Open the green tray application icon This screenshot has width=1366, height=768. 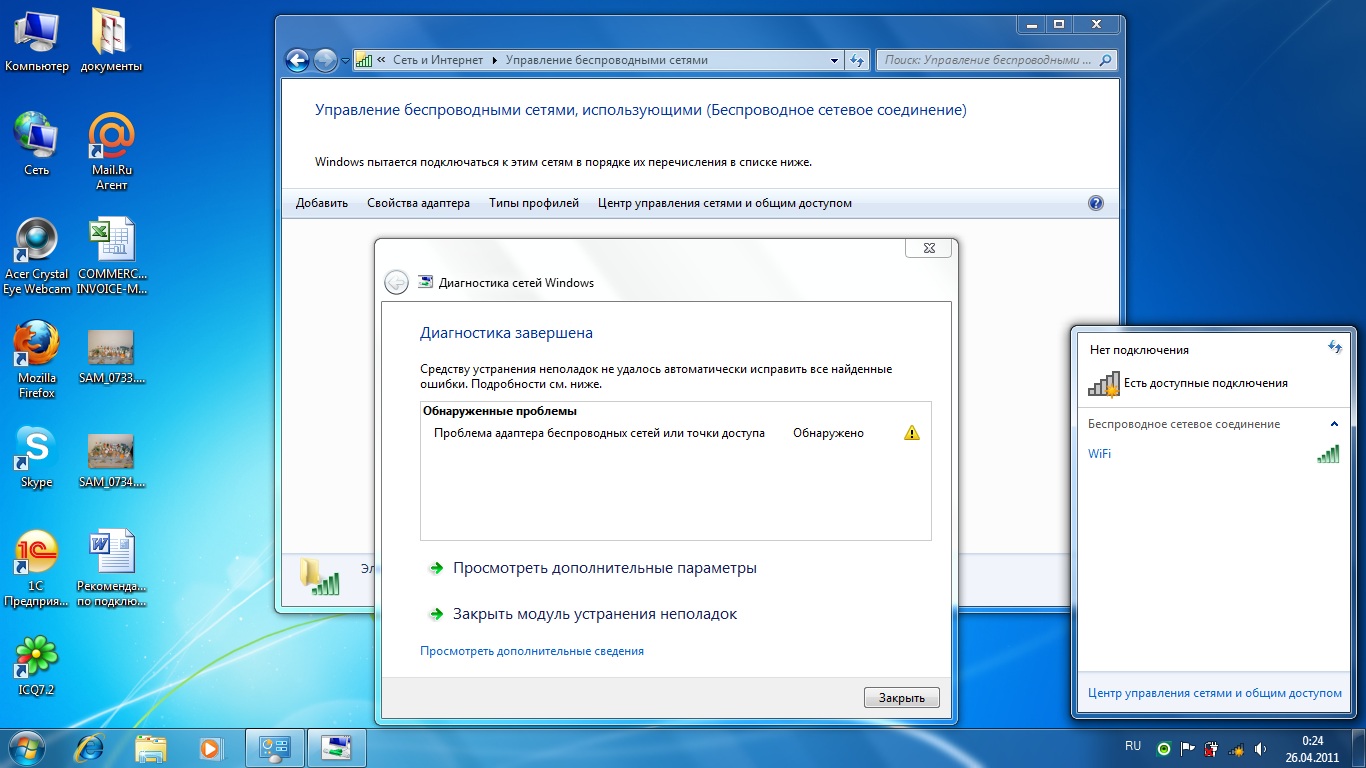pyautogui.click(x=1164, y=748)
